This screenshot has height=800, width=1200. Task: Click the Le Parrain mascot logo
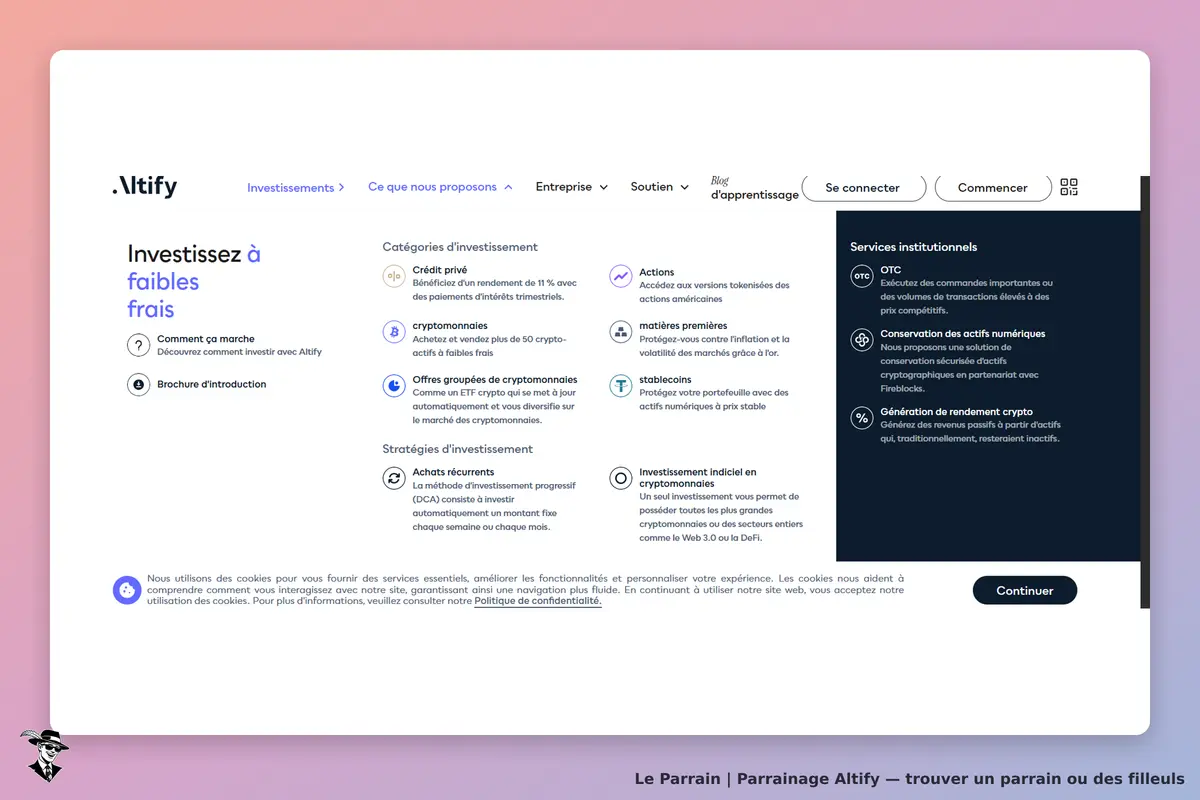click(x=43, y=755)
